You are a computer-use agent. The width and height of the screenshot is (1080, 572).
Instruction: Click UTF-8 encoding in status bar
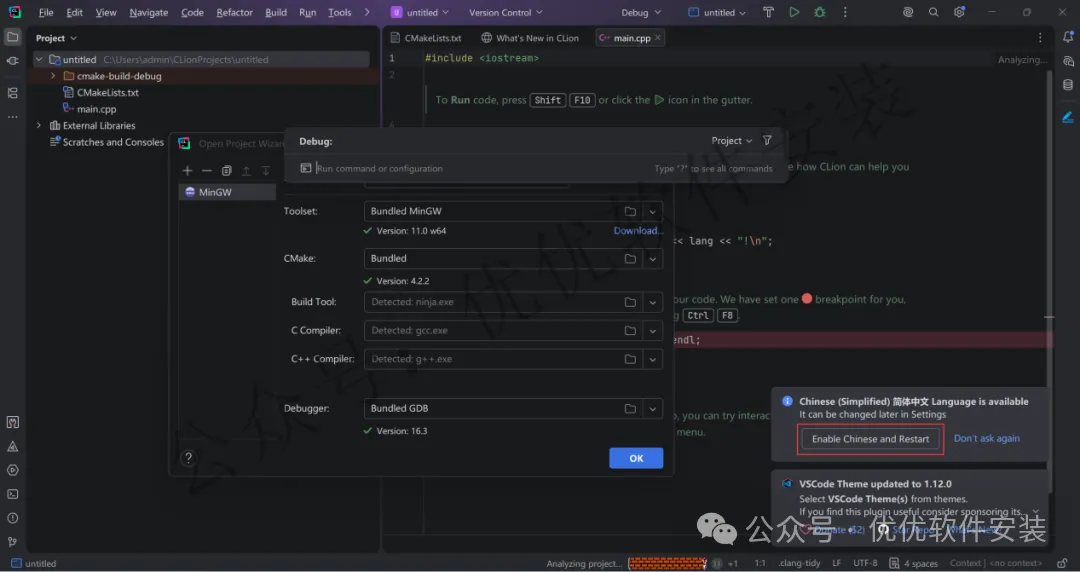coord(865,563)
